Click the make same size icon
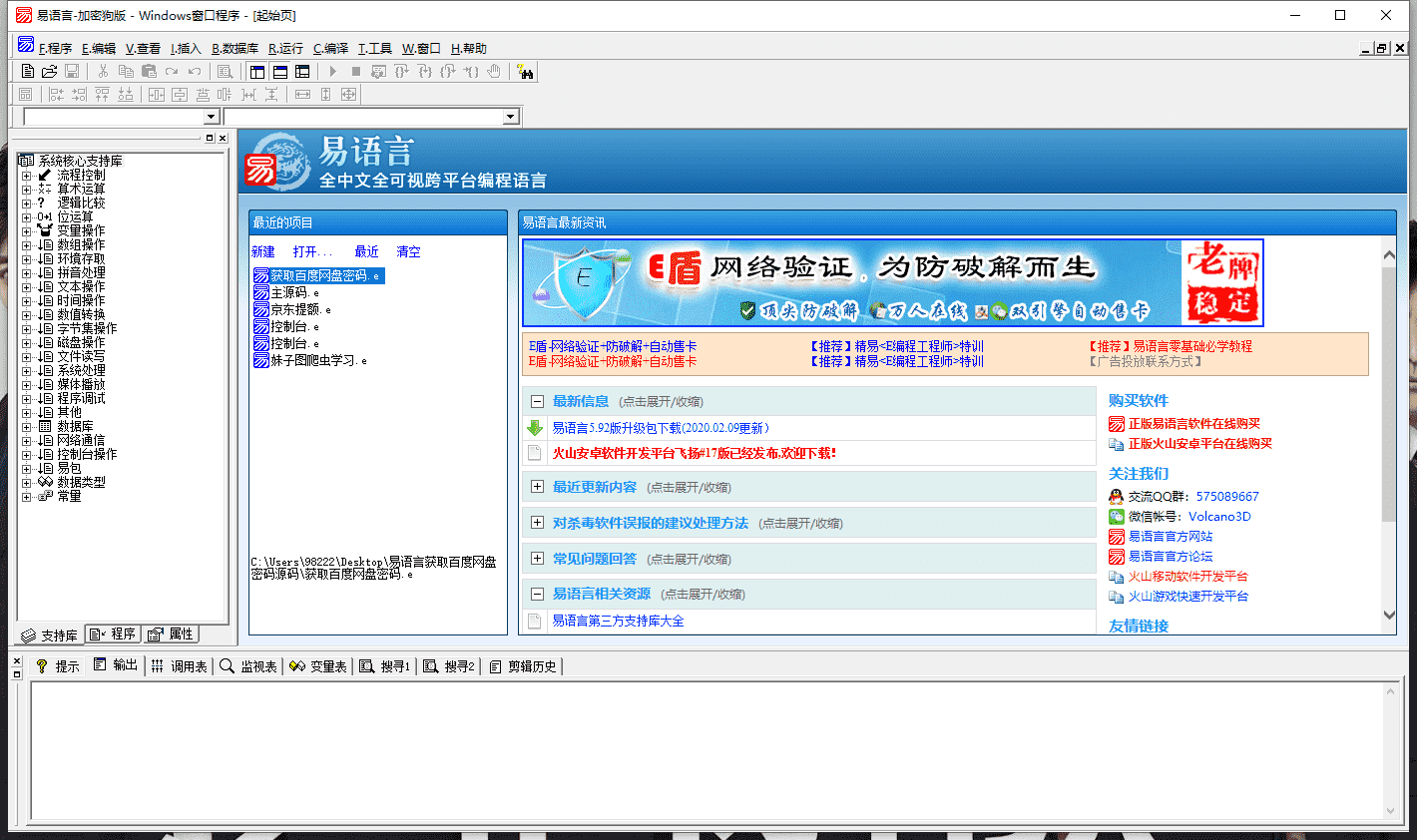 [348, 94]
